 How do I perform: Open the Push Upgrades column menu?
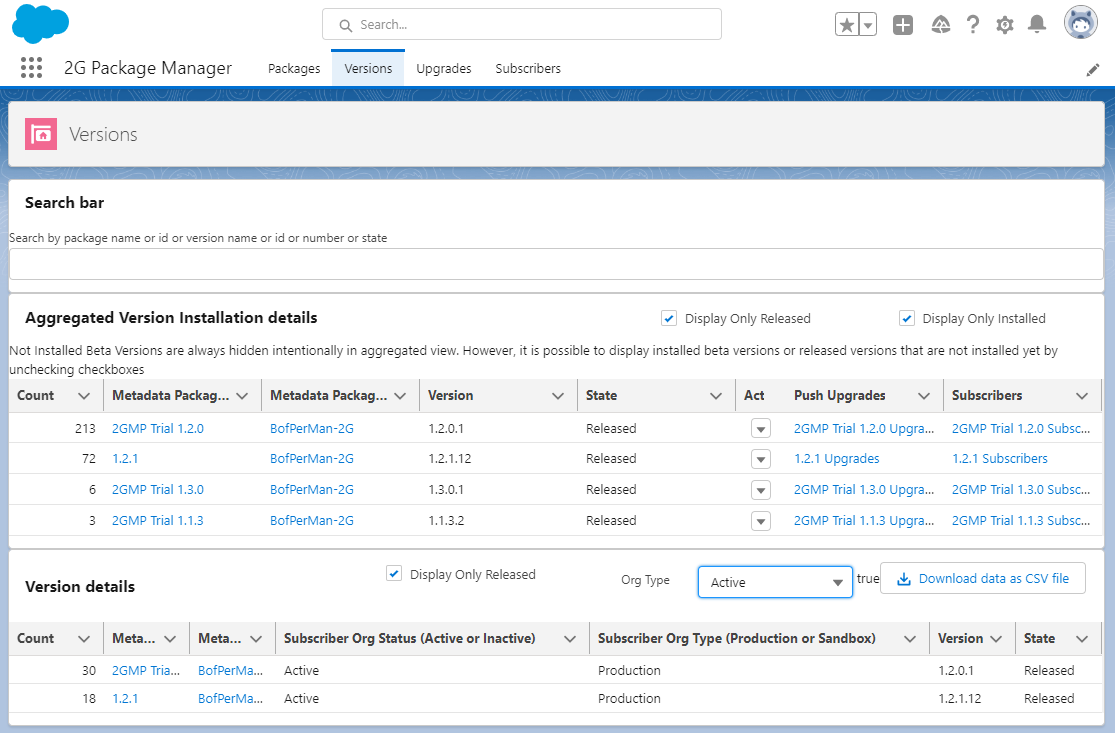pos(924,396)
